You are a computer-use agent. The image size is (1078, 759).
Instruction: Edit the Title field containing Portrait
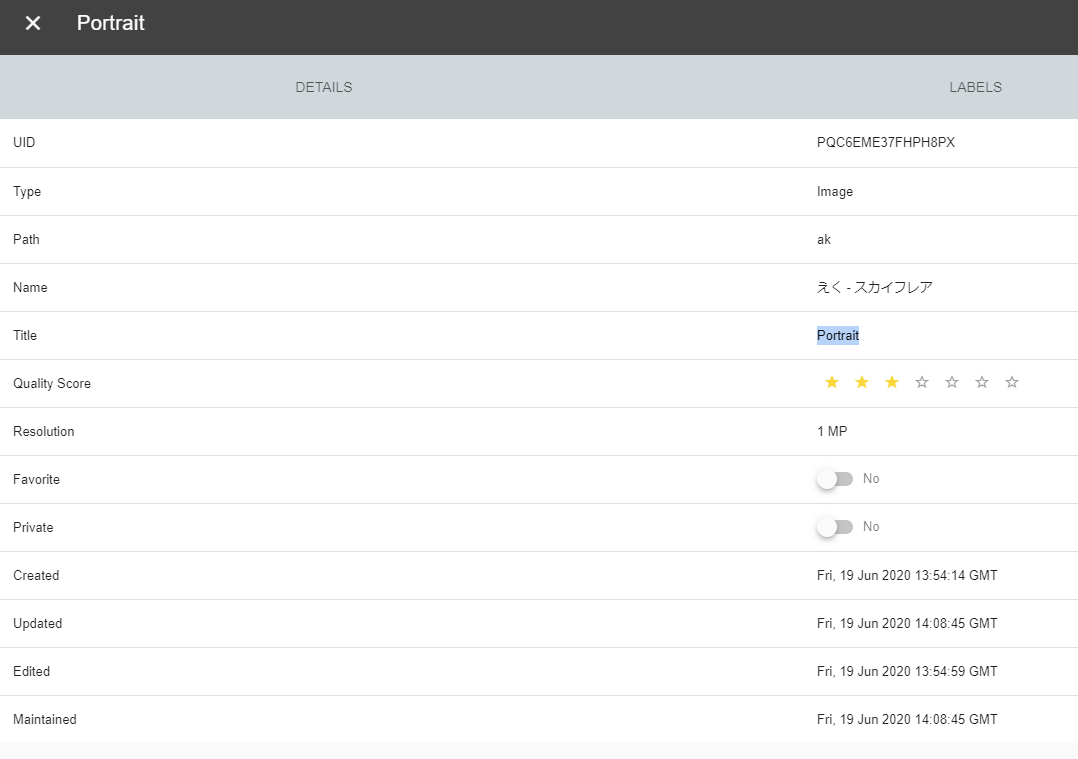(x=837, y=336)
